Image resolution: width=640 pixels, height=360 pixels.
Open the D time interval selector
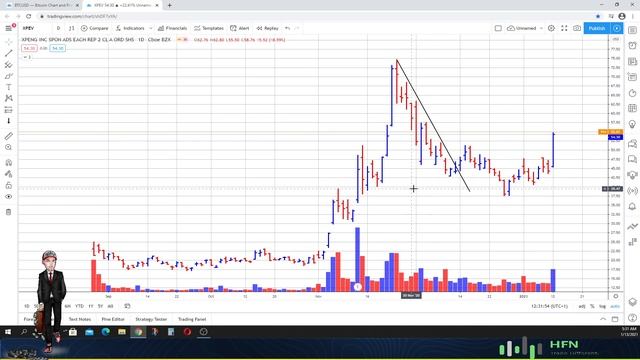(x=58, y=28)
